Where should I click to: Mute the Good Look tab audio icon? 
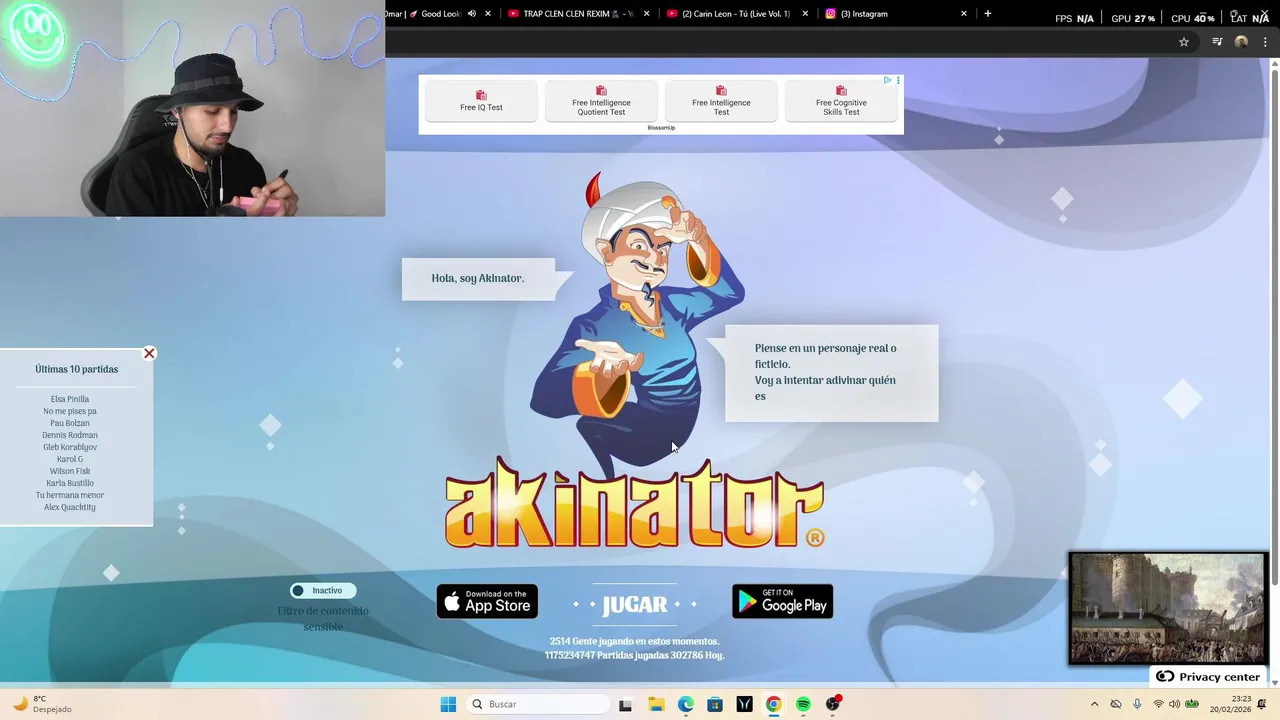tap(472, 14)
